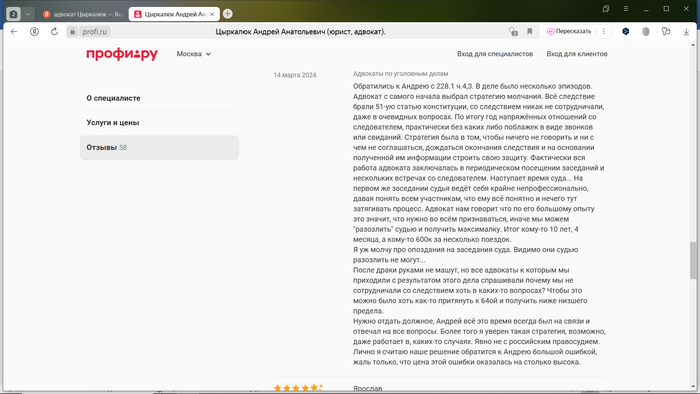
Task: Open the Услуги и цены section
Action: tap(113, 123)
